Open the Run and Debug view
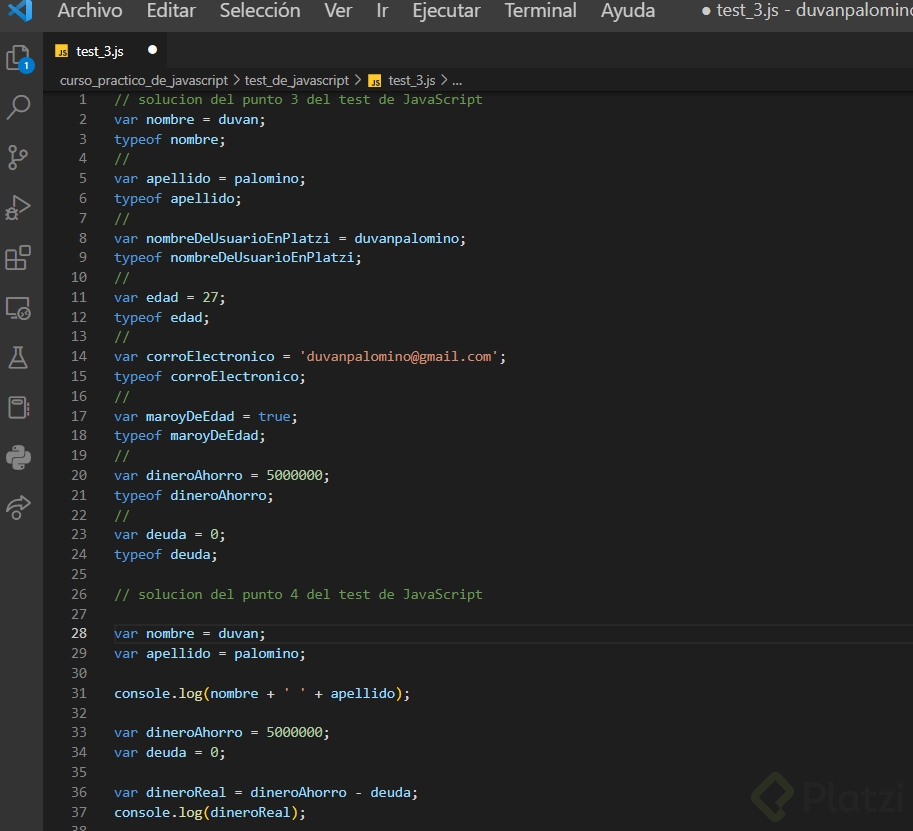The height and width of the screenshot is (831, 913). coord(18,207)
